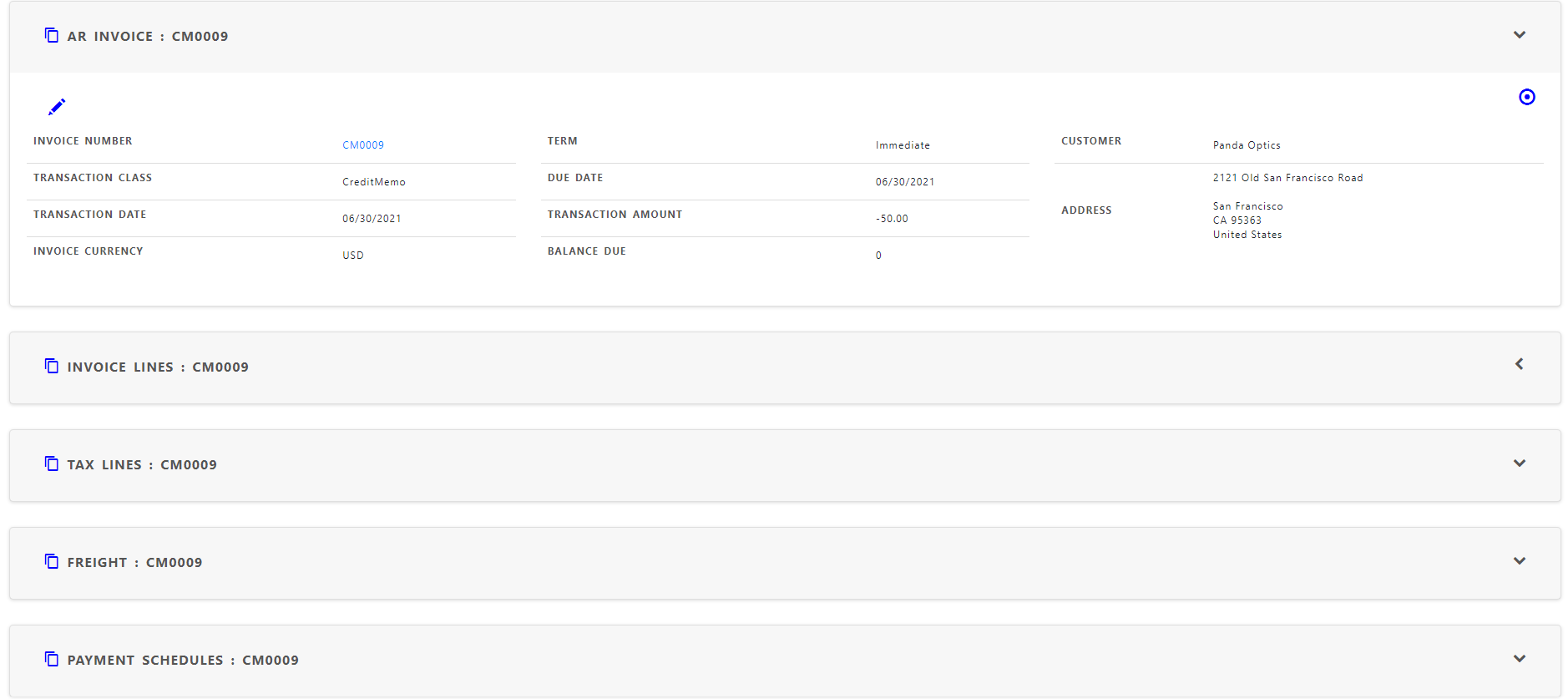The image size is (1568, 699).
Task: Click the ADDRESS field label
Action: (x=1086, y=210)
